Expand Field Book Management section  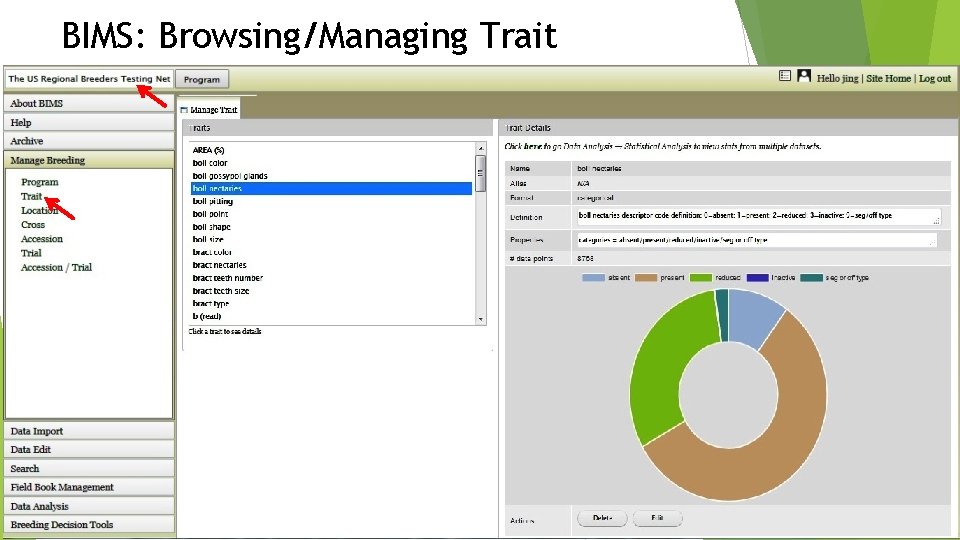[89, 487]
